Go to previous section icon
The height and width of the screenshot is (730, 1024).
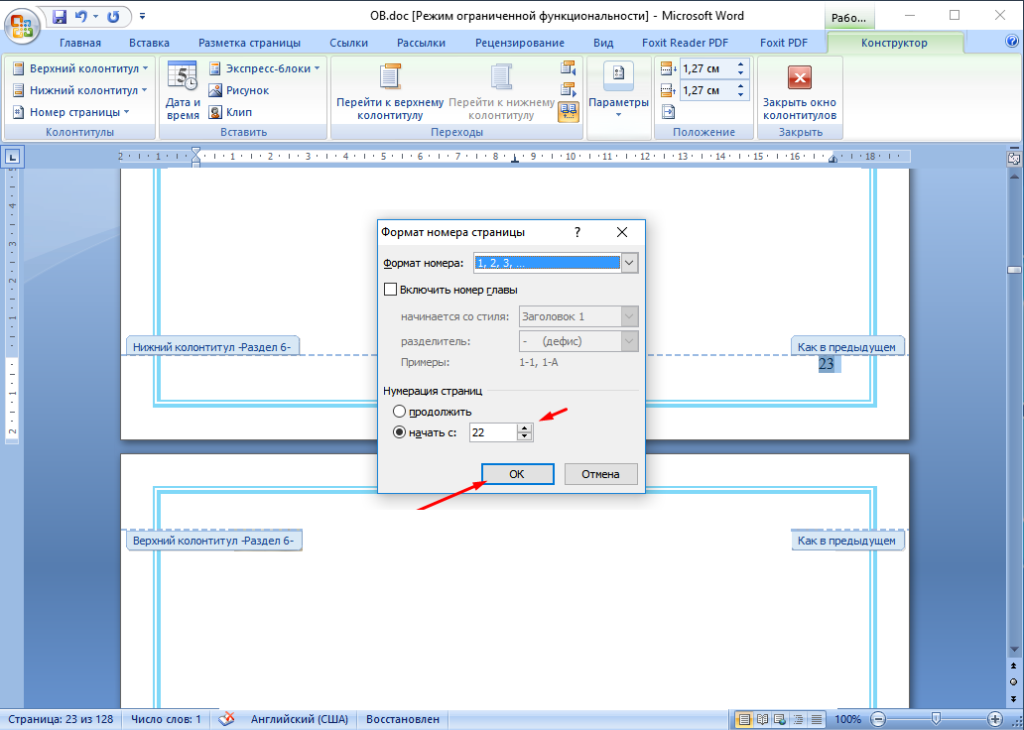pyautogui.click(x=568, y=68)
